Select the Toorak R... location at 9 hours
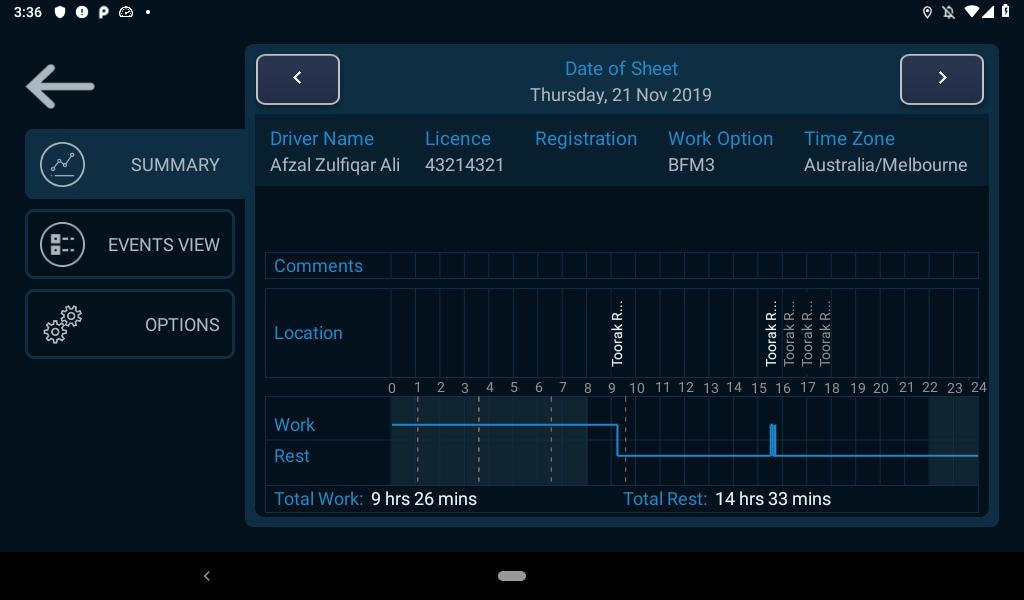The width and height of the screenshot is (1024, 600). [x=617, y=333]
